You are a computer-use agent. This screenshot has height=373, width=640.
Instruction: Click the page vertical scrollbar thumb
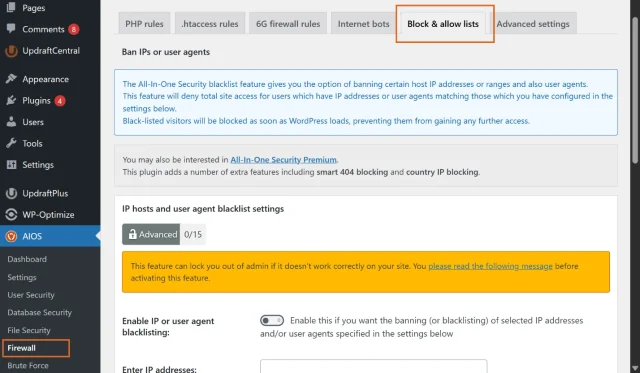[x=635, y=90]
